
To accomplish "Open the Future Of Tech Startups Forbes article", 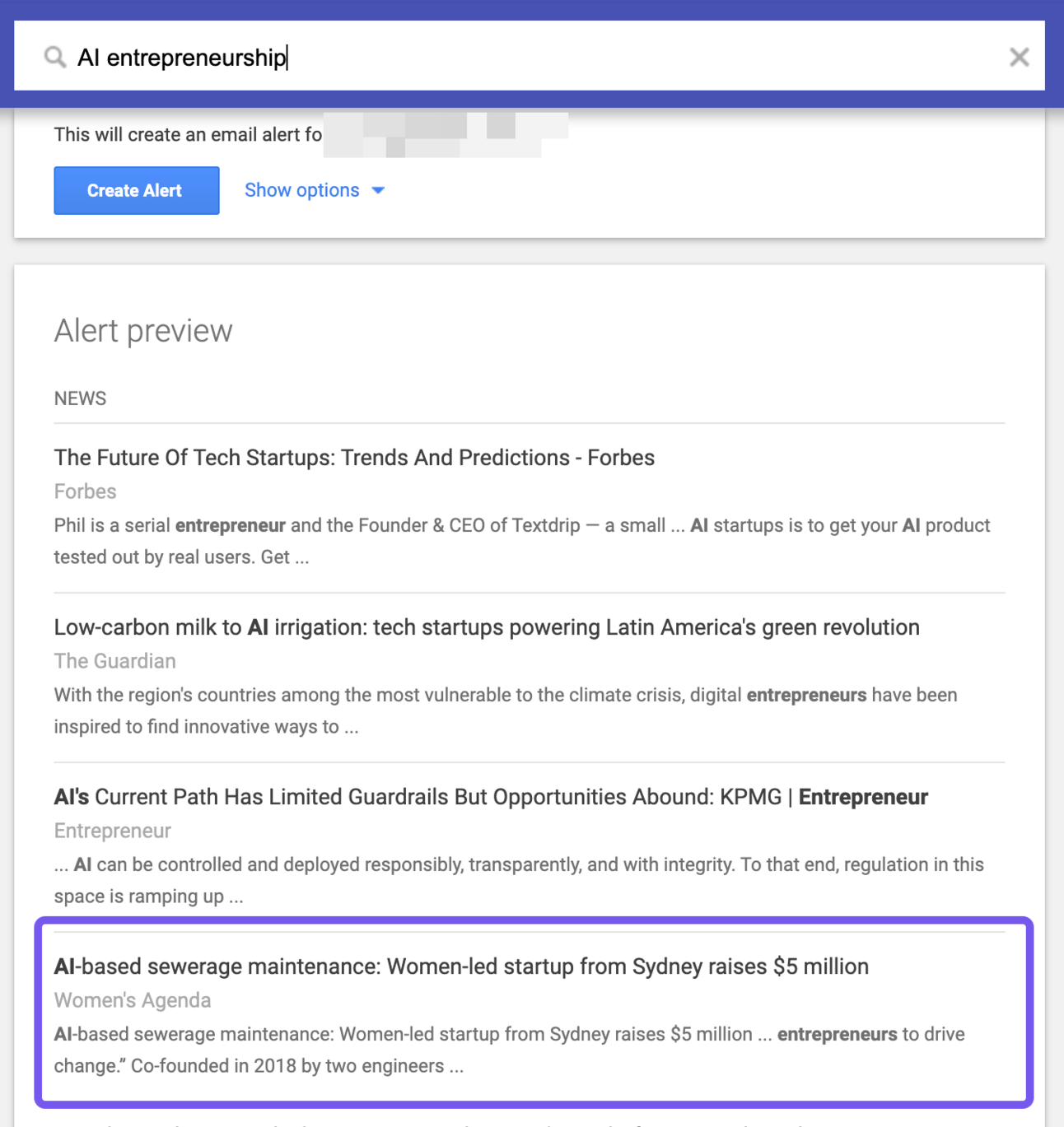I will 354,458.
